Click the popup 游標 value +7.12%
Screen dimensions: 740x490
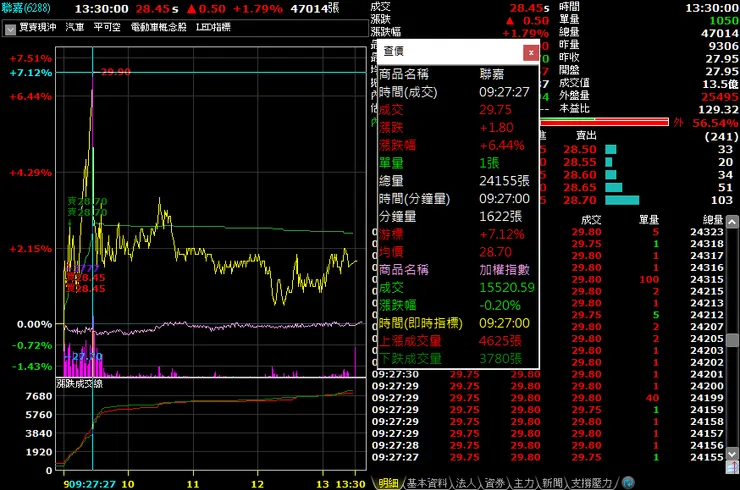click(502, 234)
